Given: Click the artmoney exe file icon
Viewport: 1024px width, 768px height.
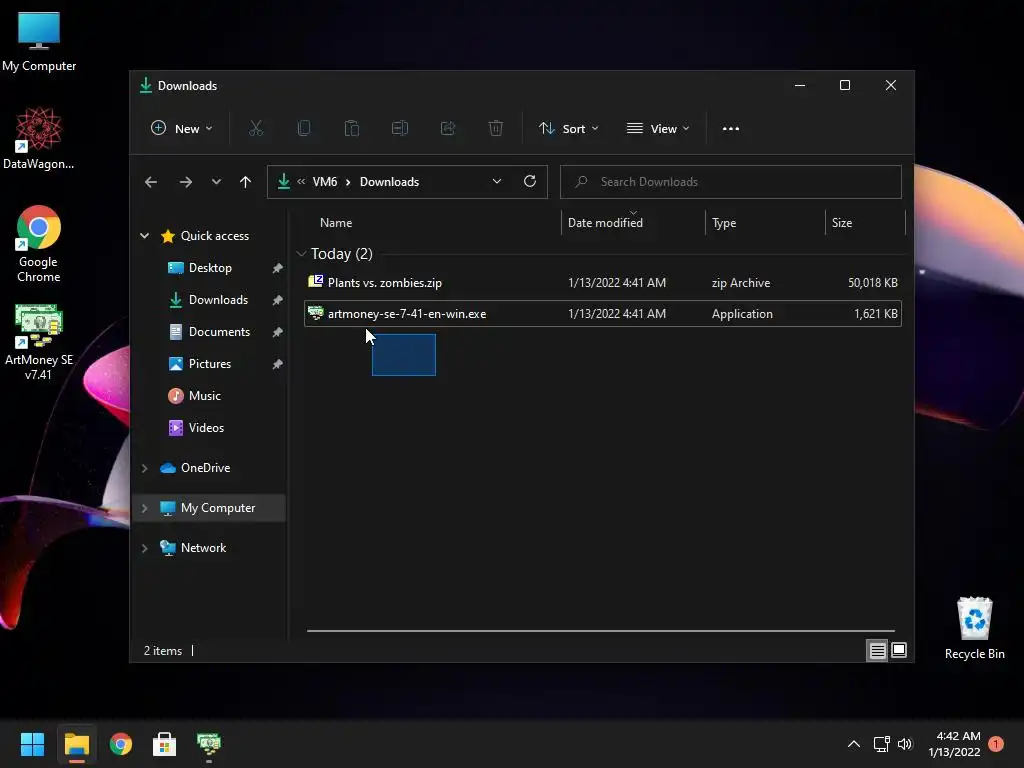Looking at the screenshot, I should 315,313.
